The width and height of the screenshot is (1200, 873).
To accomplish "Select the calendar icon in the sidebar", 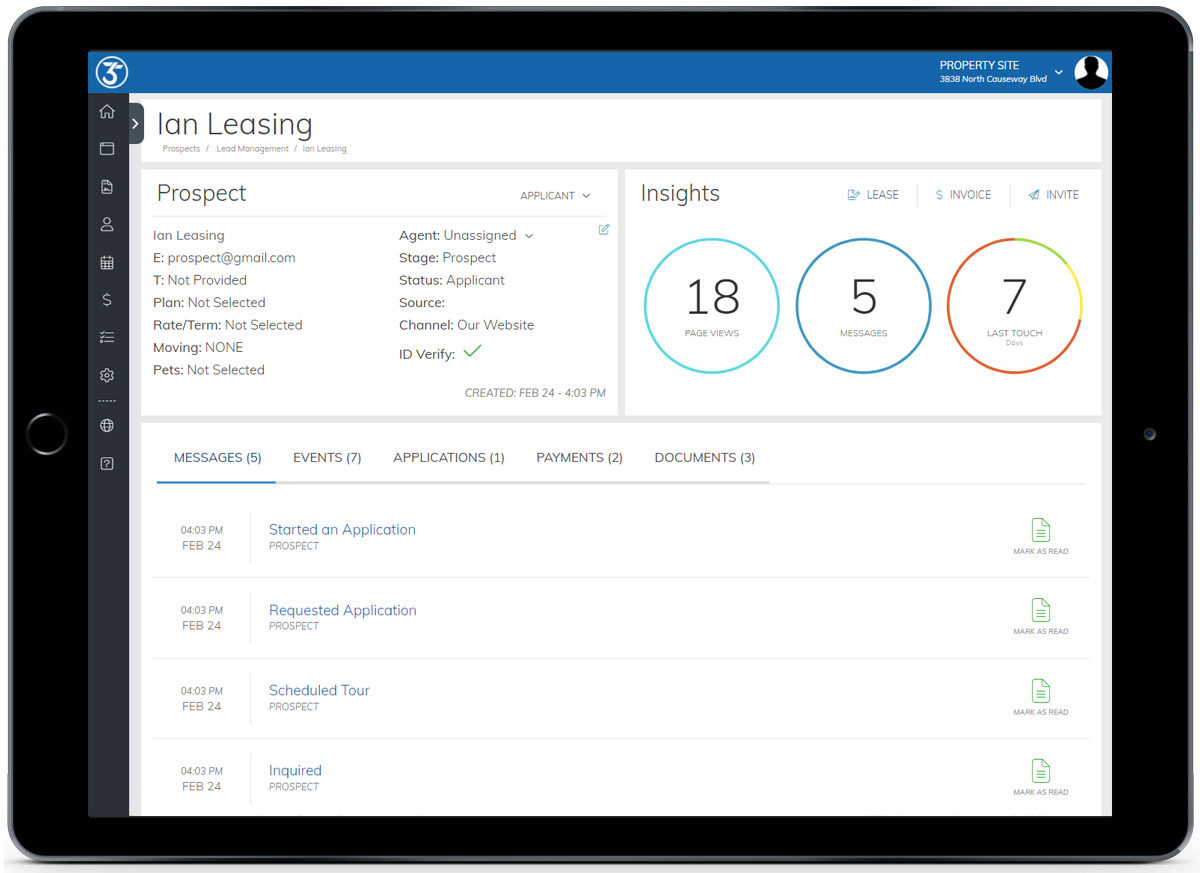I will point(107,262).
